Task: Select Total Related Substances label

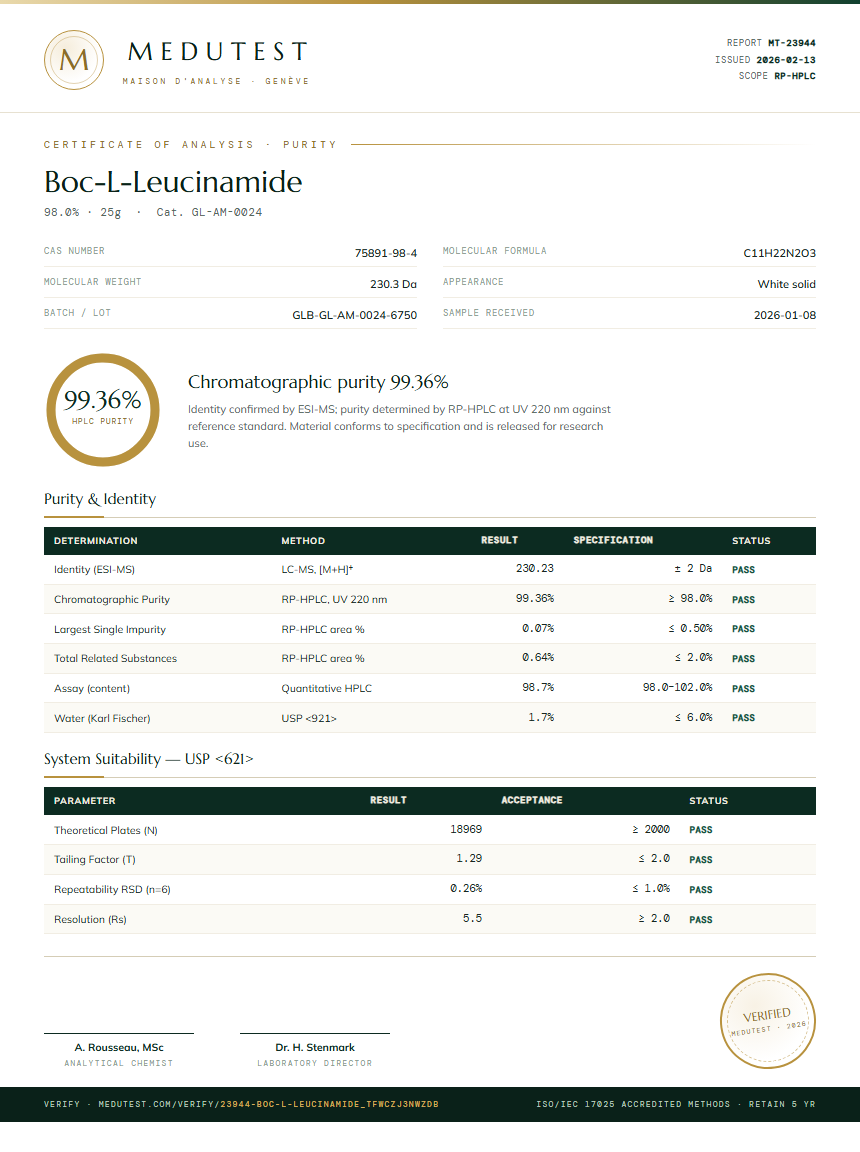Action: coord(115,658)
